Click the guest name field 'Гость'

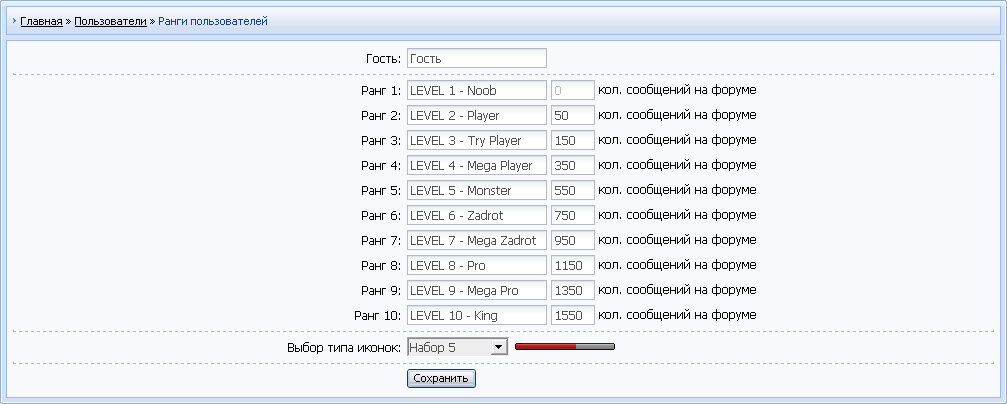(x=476, y=59)
